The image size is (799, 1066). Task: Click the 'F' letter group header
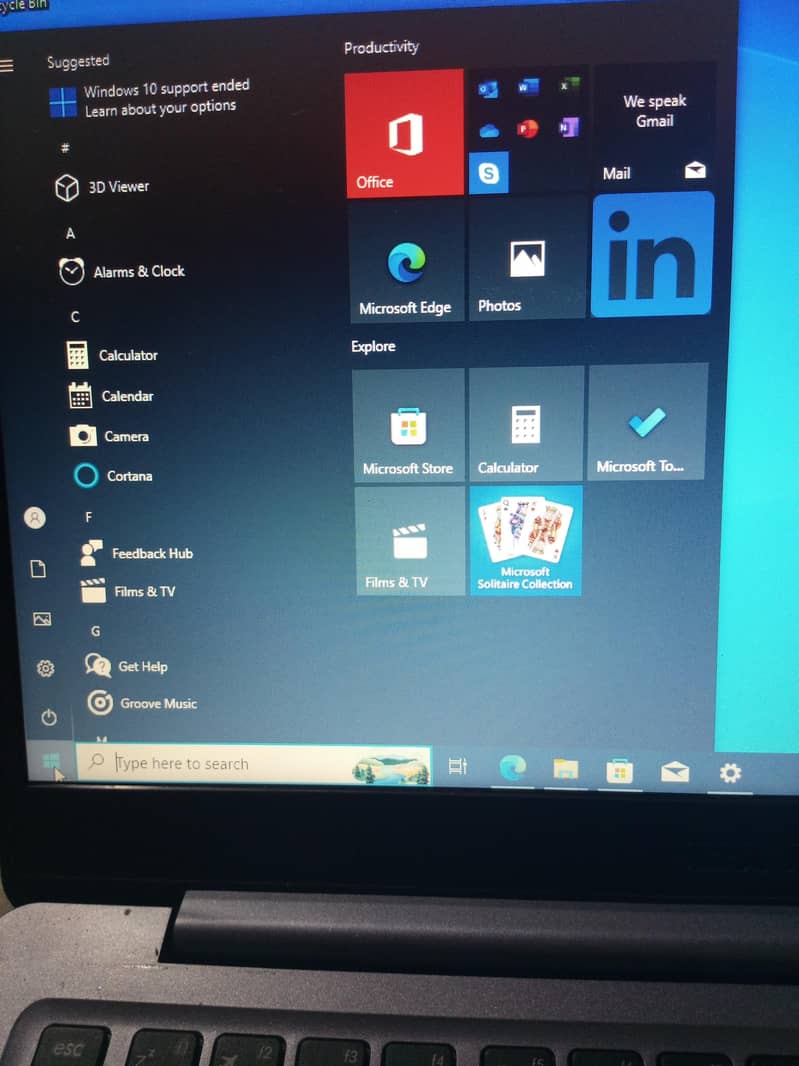88,517
